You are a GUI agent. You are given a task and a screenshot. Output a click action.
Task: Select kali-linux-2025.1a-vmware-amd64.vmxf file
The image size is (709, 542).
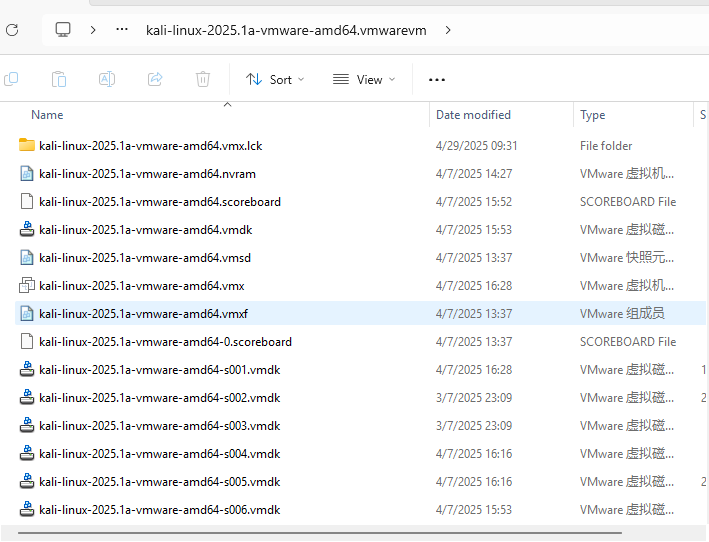143,314
